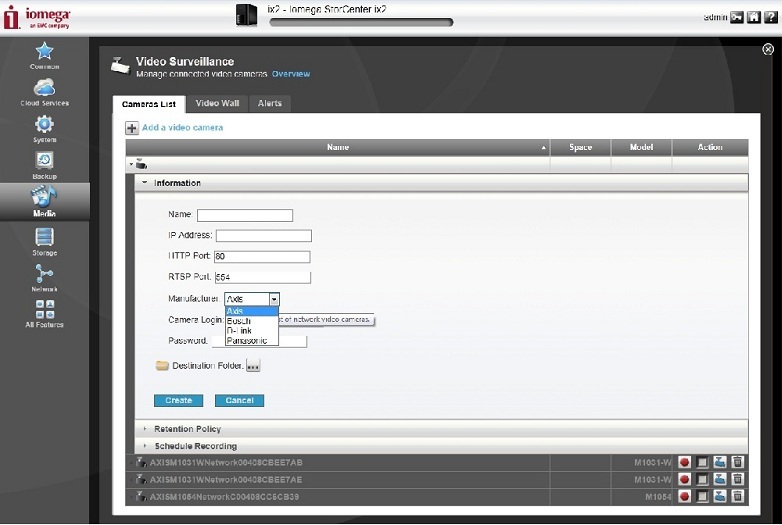Image resolution: width=782 pixels, height=525 pixels.
Task: Go to the home page icon
Action: pyautogui.click(x=754, y=17)
